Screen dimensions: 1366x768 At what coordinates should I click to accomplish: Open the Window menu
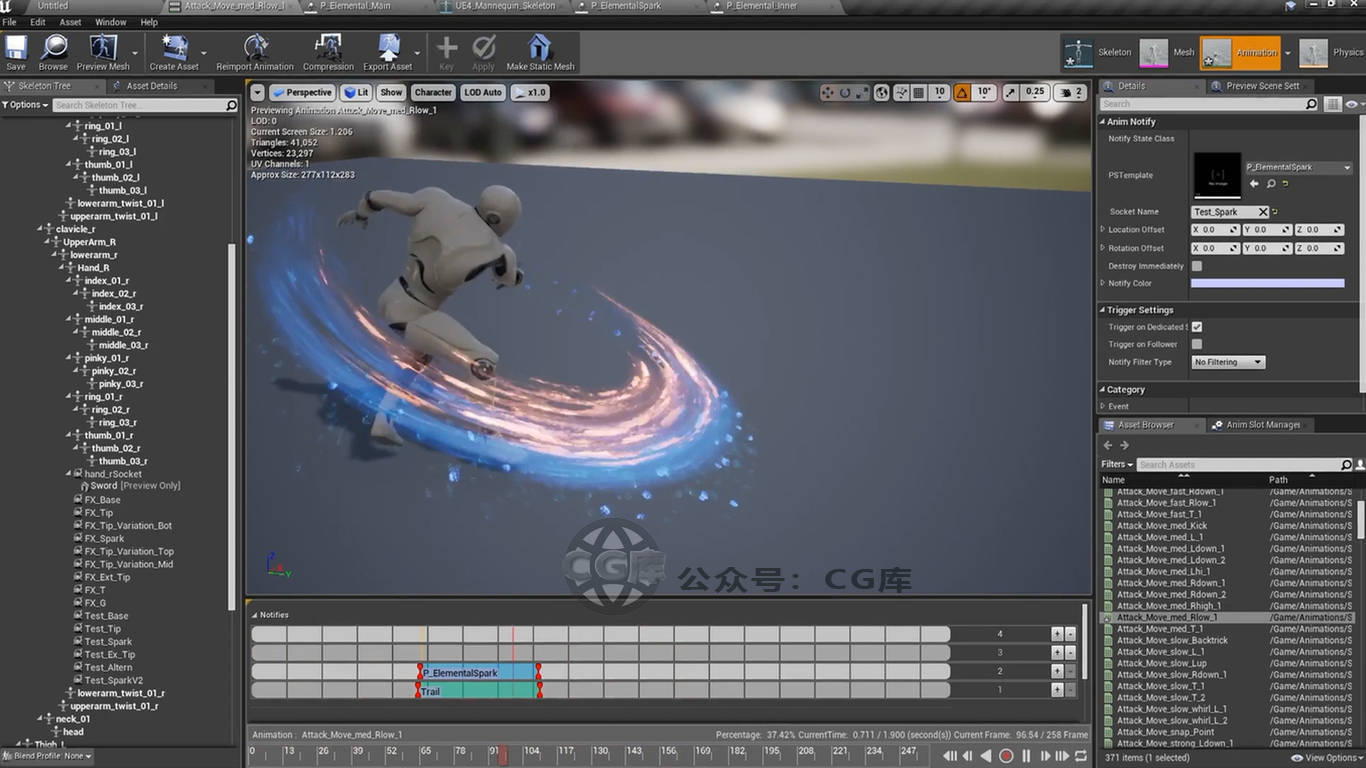110,22
